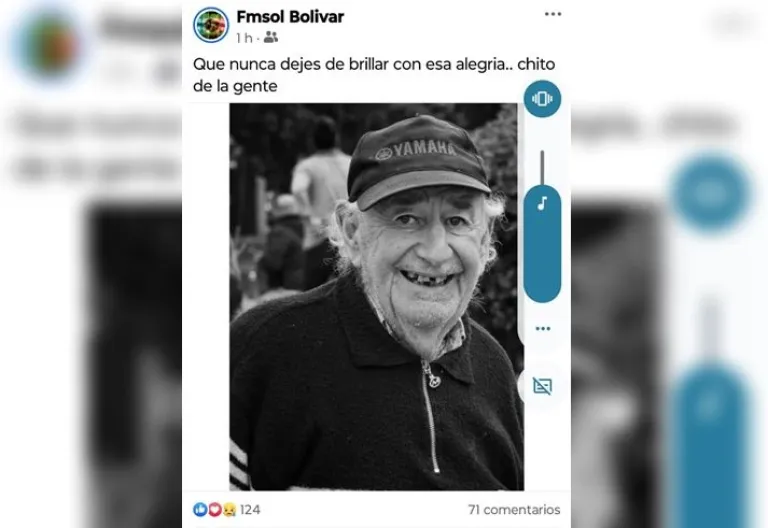Viewport: 768px width, 528px height.
Task: Open the Fmsol Bolivar page name link
Action: coord(290,17)
